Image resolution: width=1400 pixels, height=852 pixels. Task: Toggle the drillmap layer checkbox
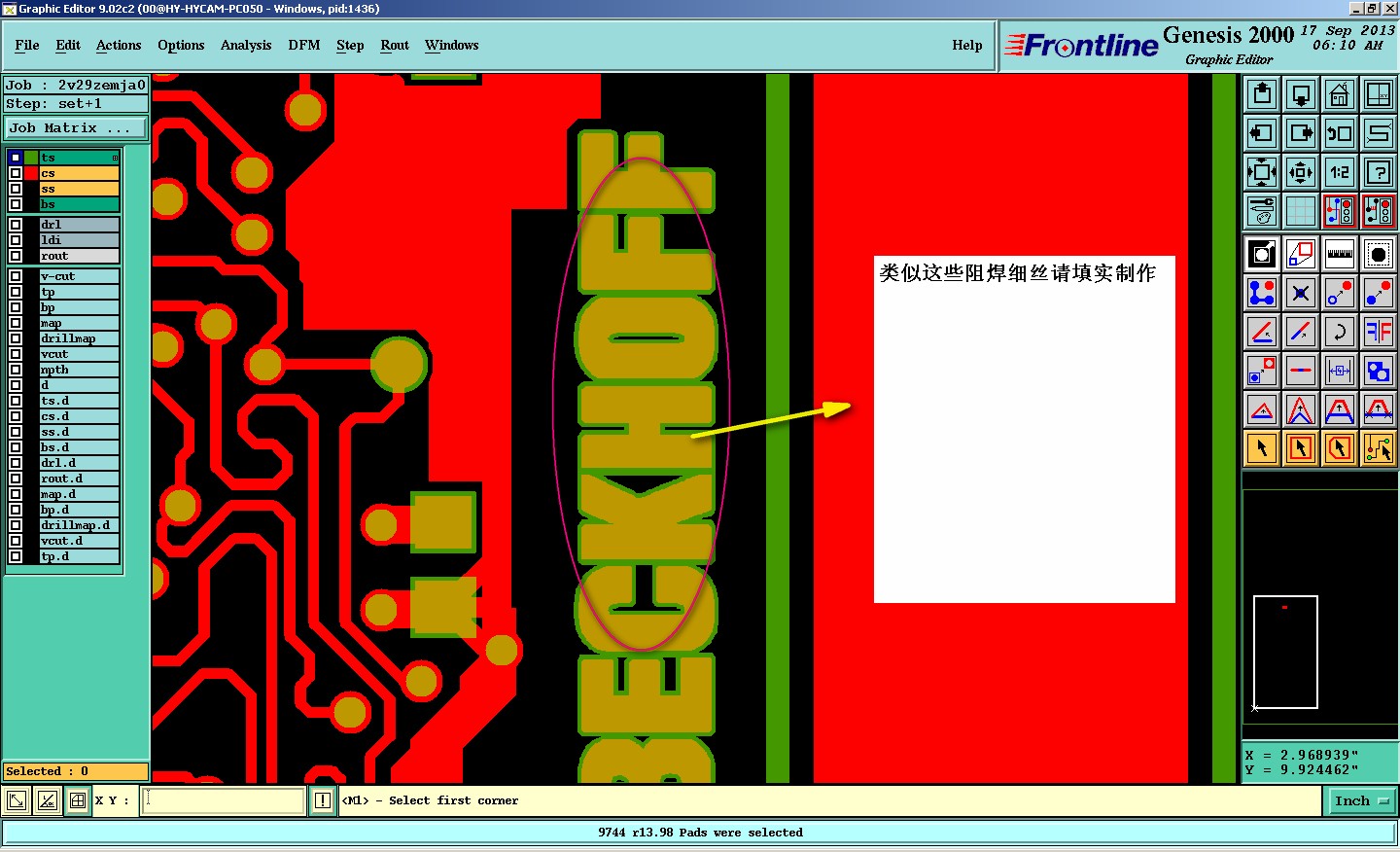click(16, 338)
